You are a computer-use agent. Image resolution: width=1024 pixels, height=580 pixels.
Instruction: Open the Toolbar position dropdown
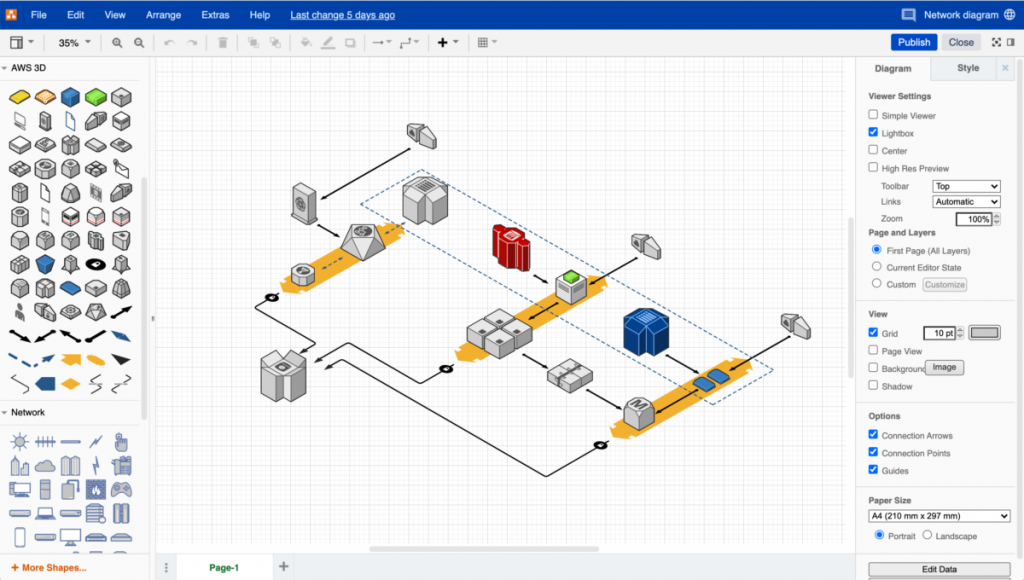click(x=965, y=186)
